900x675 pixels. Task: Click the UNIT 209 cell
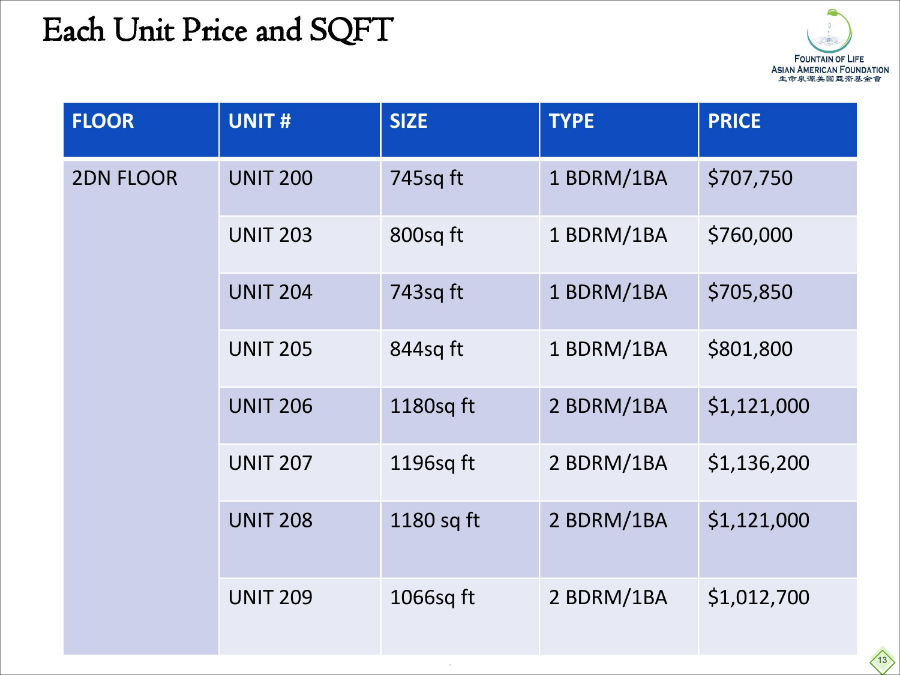[x=300, y=615]
